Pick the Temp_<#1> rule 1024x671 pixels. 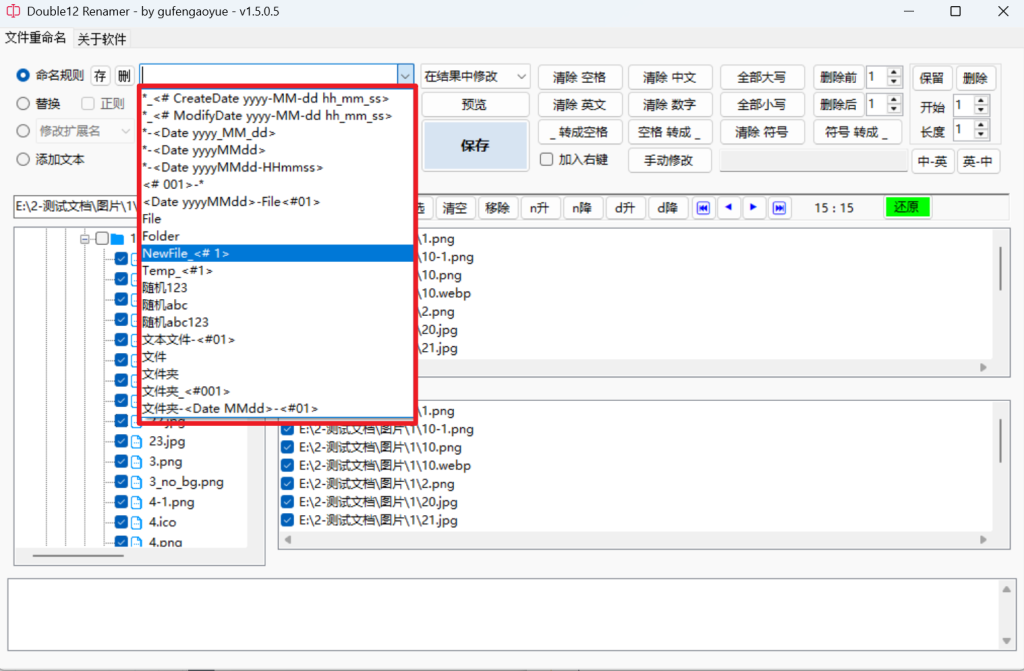[278, 270]
